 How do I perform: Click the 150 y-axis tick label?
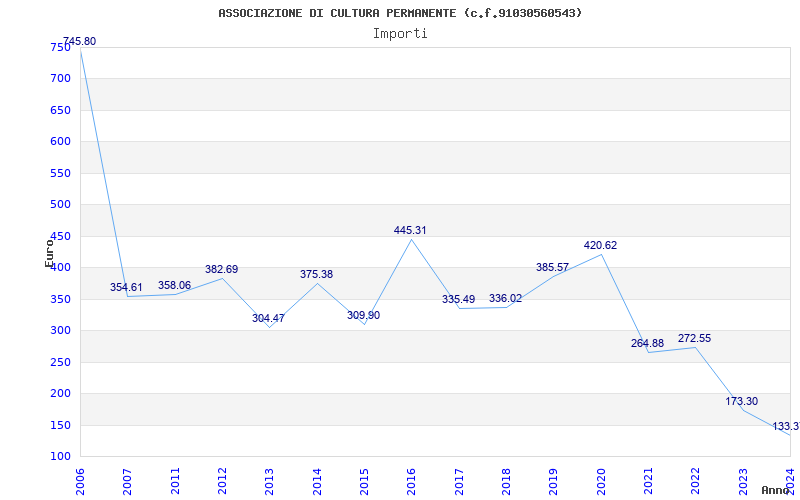pos(60,425)
